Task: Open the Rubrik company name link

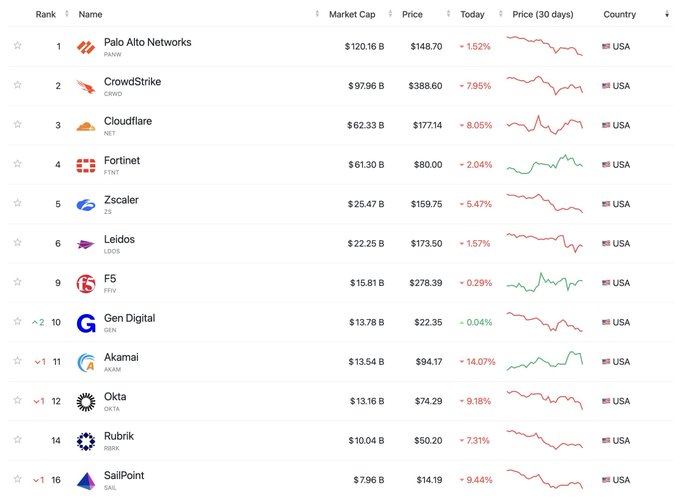Action: (x=119, y=436)
